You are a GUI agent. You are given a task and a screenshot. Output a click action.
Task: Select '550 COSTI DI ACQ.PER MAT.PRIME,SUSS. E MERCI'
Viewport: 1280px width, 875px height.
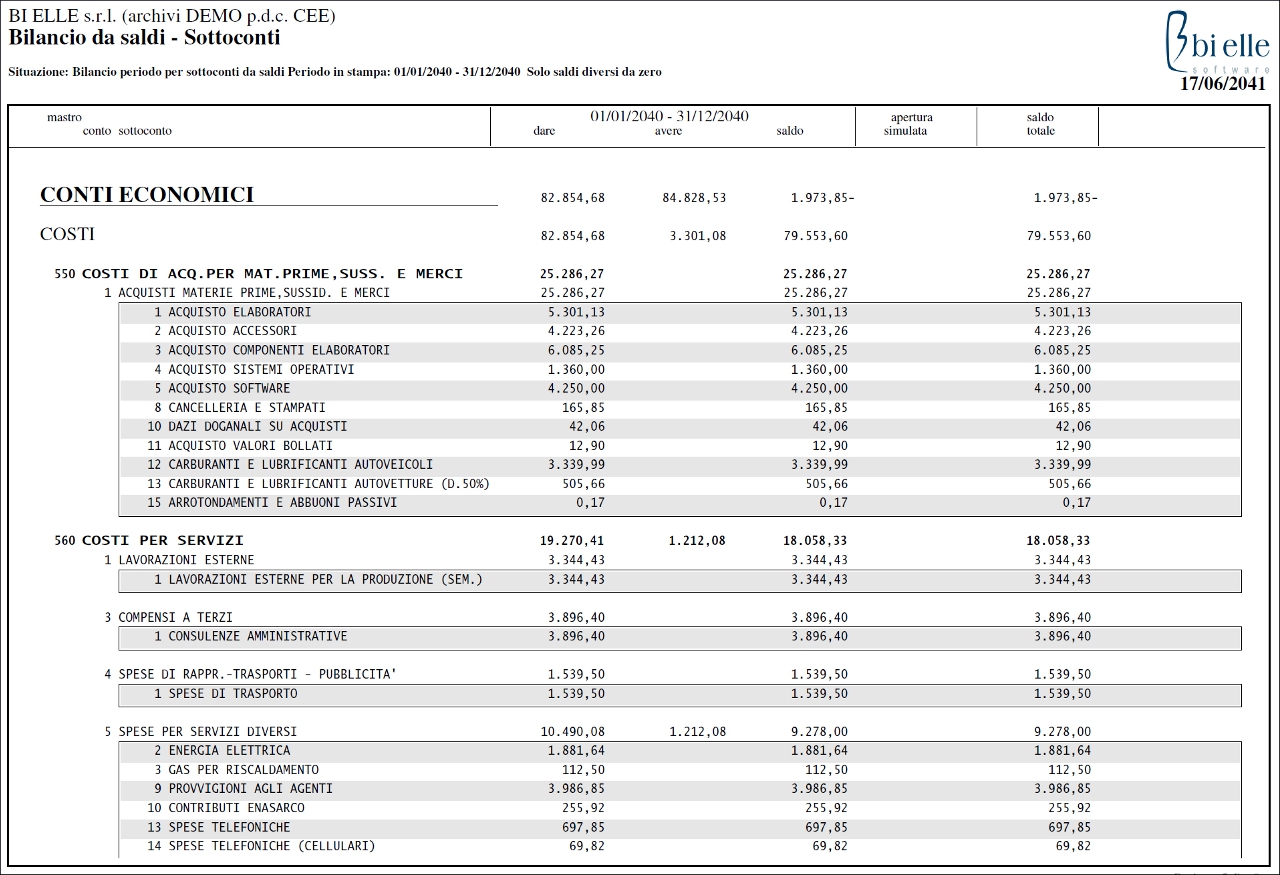pyautogui.click(x=259, y=274)
